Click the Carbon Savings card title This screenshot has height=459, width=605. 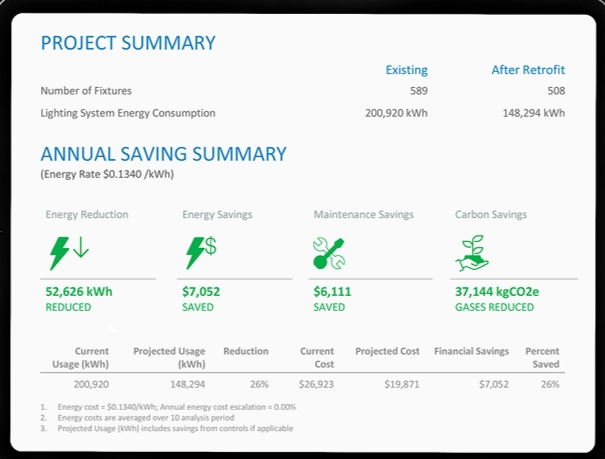coord(491,214)
